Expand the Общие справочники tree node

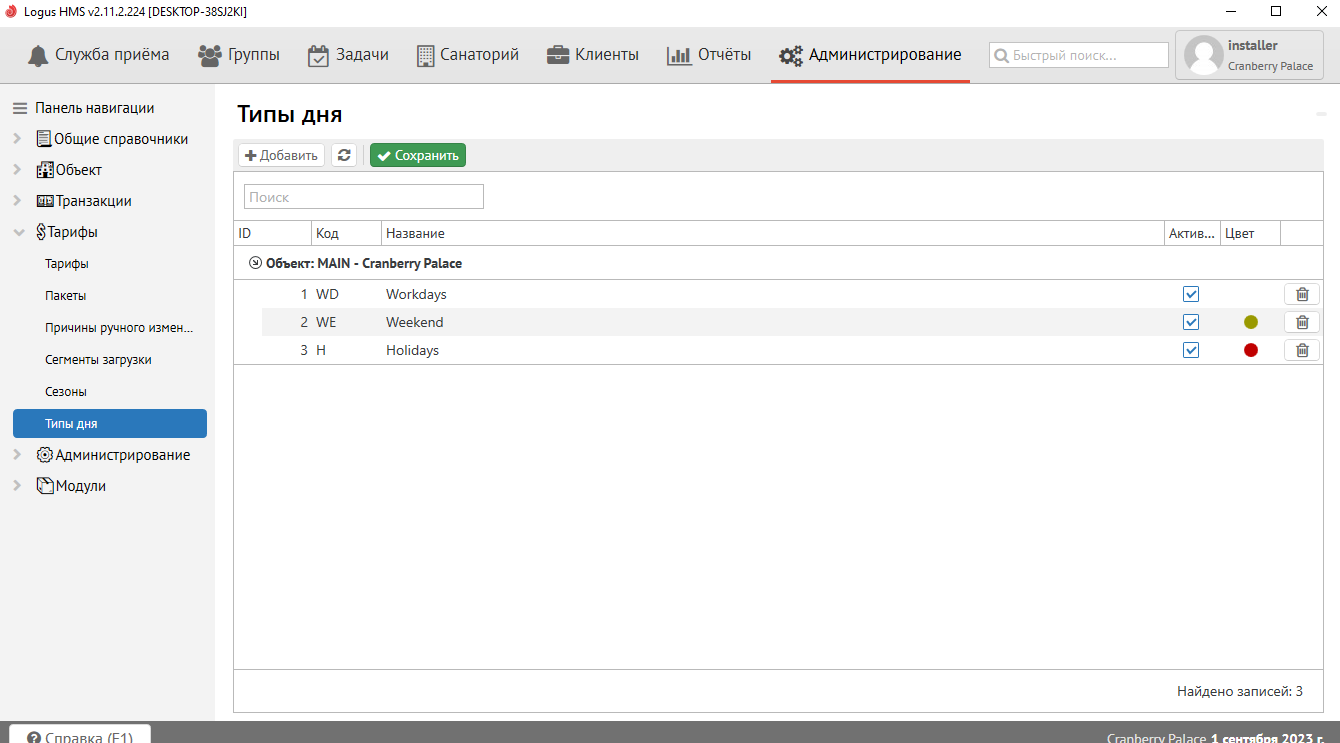click(x=18, y=139)
